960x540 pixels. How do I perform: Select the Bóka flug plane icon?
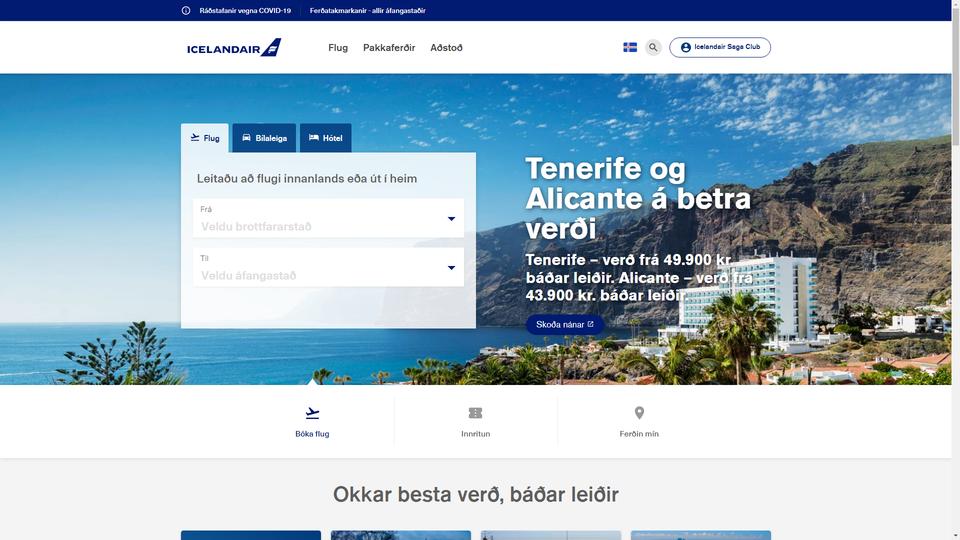[x=312, y=413]
